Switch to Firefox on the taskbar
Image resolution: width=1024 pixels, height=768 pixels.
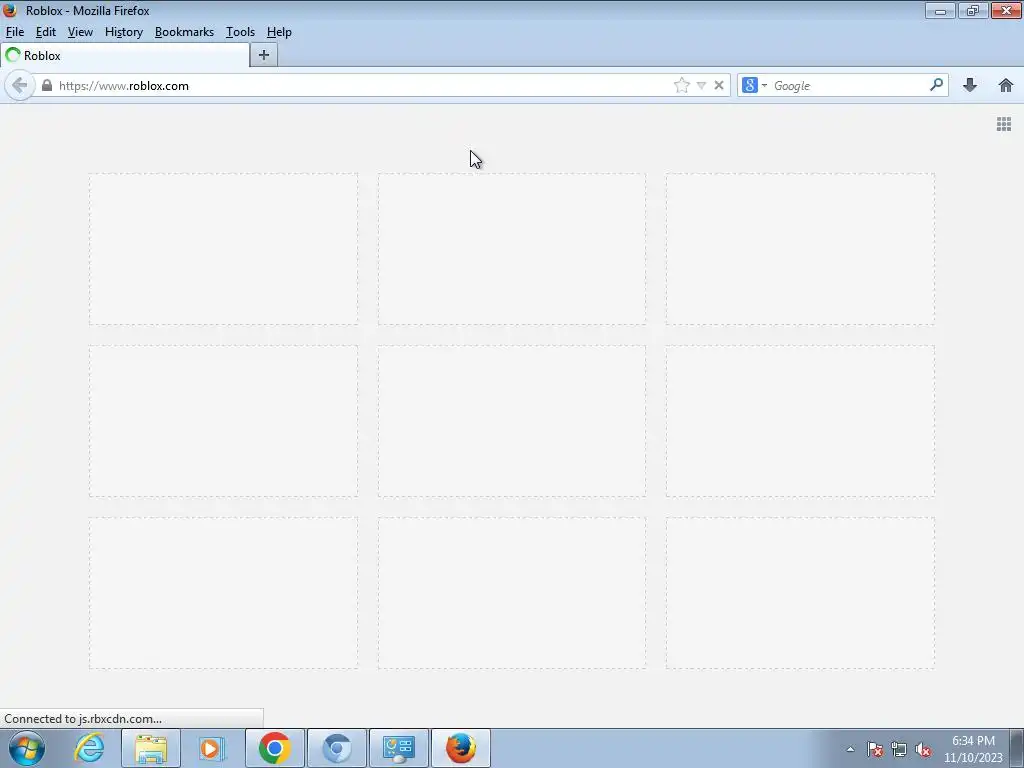[461, 748]
